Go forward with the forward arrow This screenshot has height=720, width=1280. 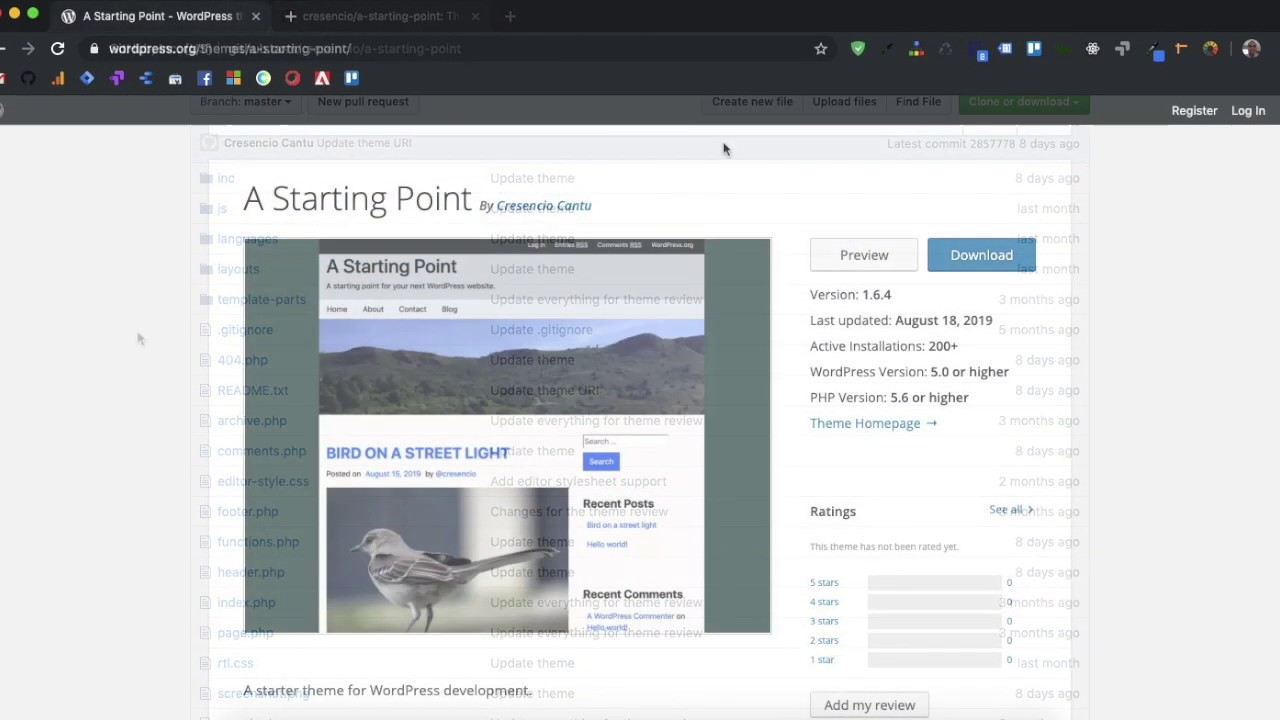tap(28, 48)
